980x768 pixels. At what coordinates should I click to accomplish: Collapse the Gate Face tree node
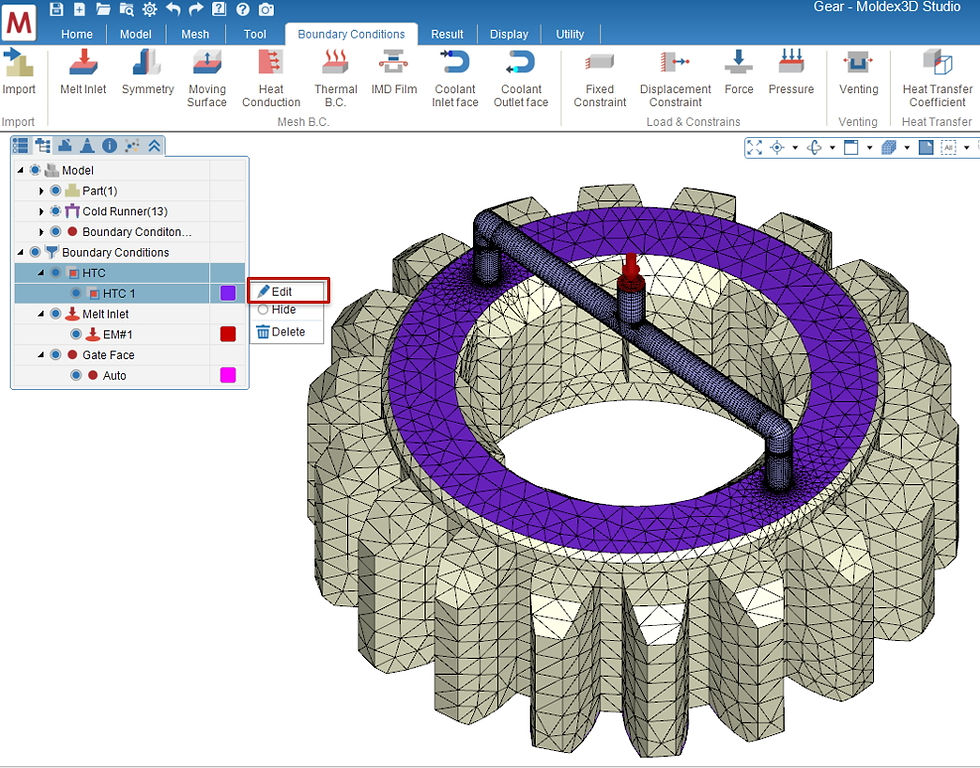(x=41, y=355)
